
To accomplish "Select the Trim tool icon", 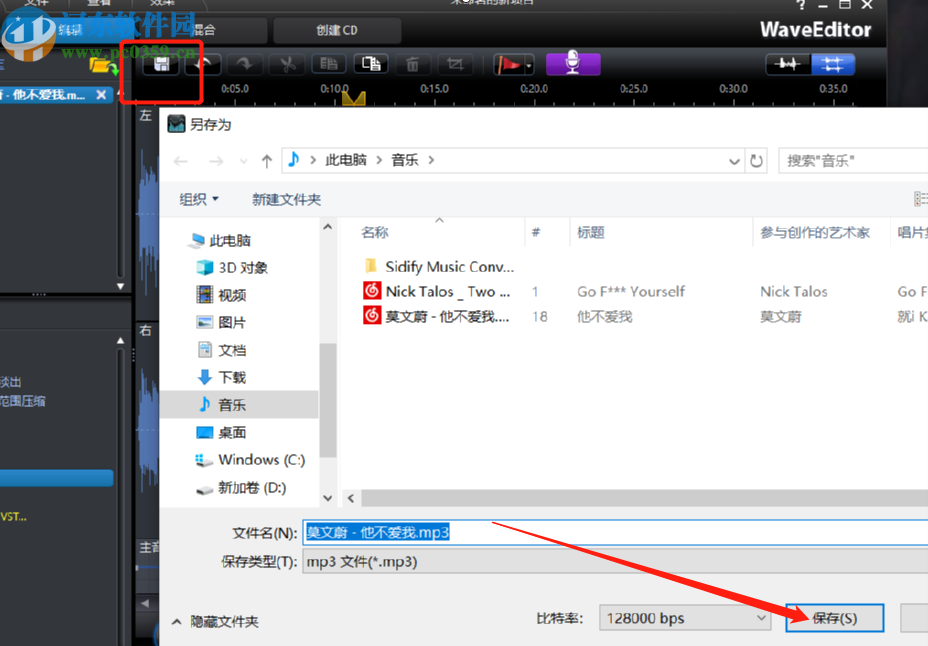I will tap(453, 64).
